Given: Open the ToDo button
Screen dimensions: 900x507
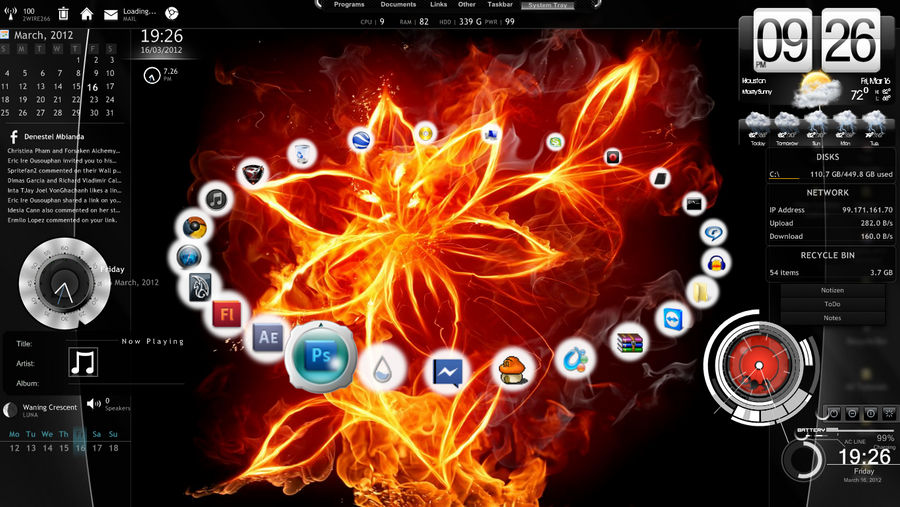Looking at the screenshot, I should pyautogui.click(x=832, y=304).
